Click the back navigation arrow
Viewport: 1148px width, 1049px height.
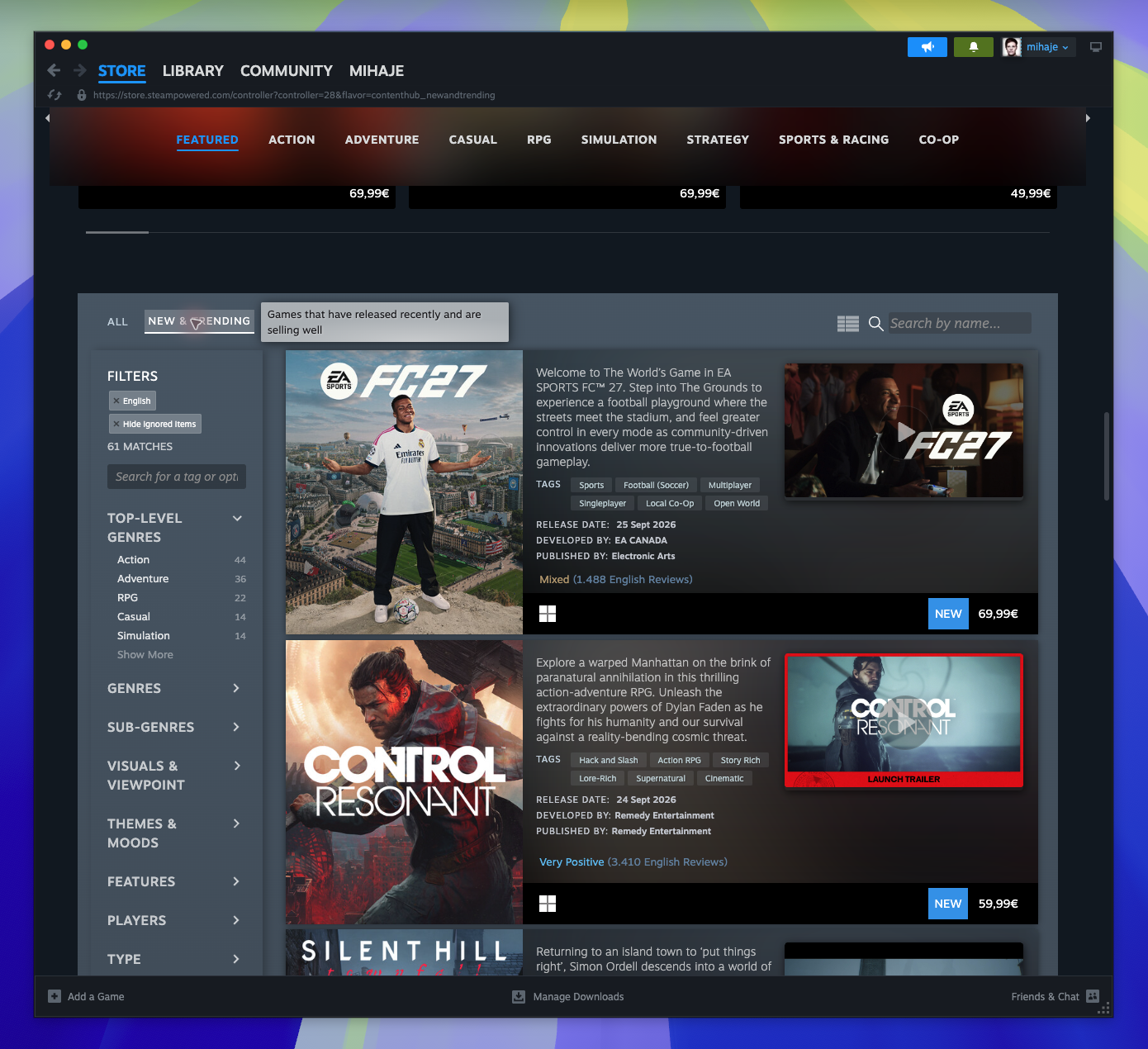pyautogui.click(x=54, y=70)
